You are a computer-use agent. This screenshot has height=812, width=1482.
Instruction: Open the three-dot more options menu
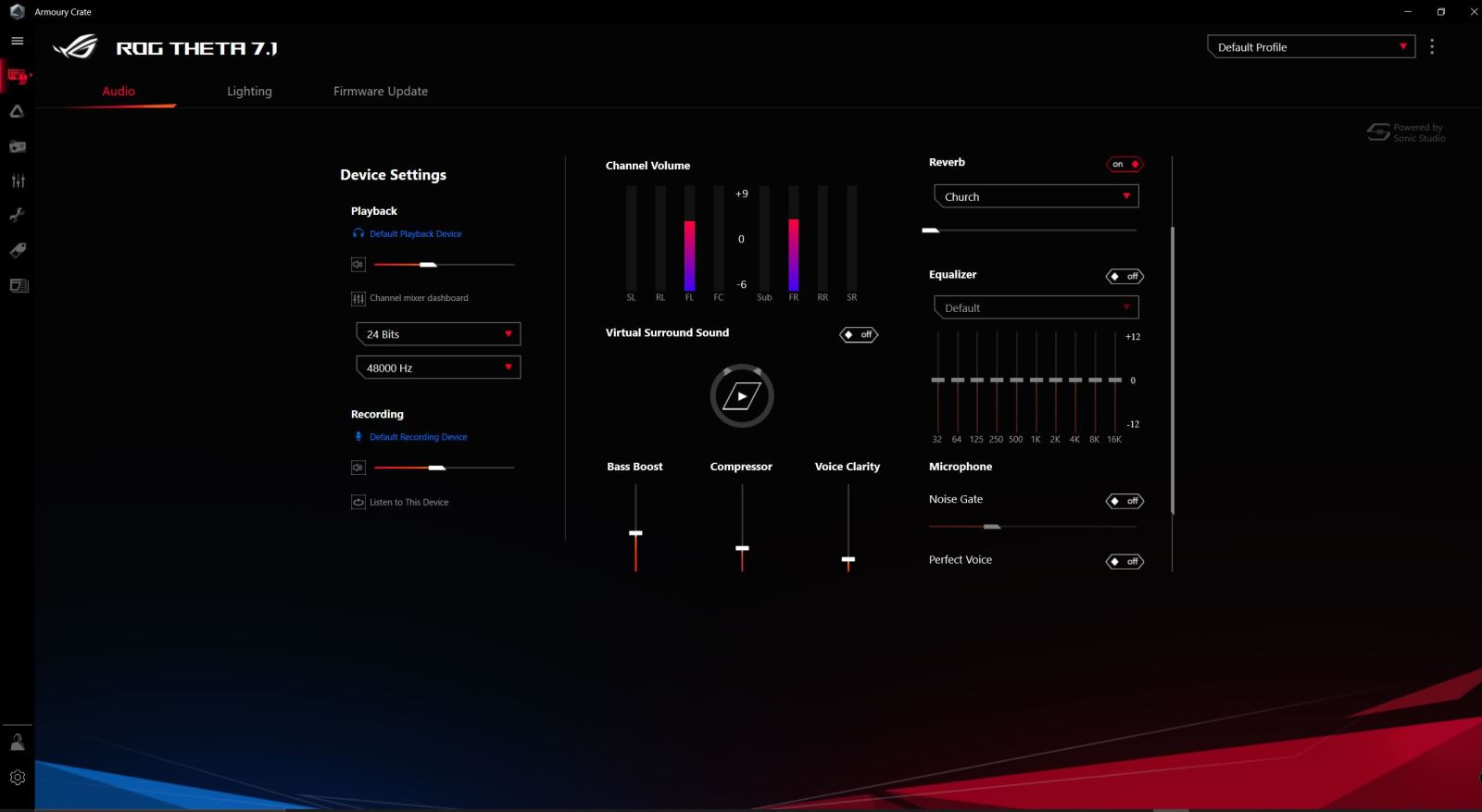(x=1432, y=46)
